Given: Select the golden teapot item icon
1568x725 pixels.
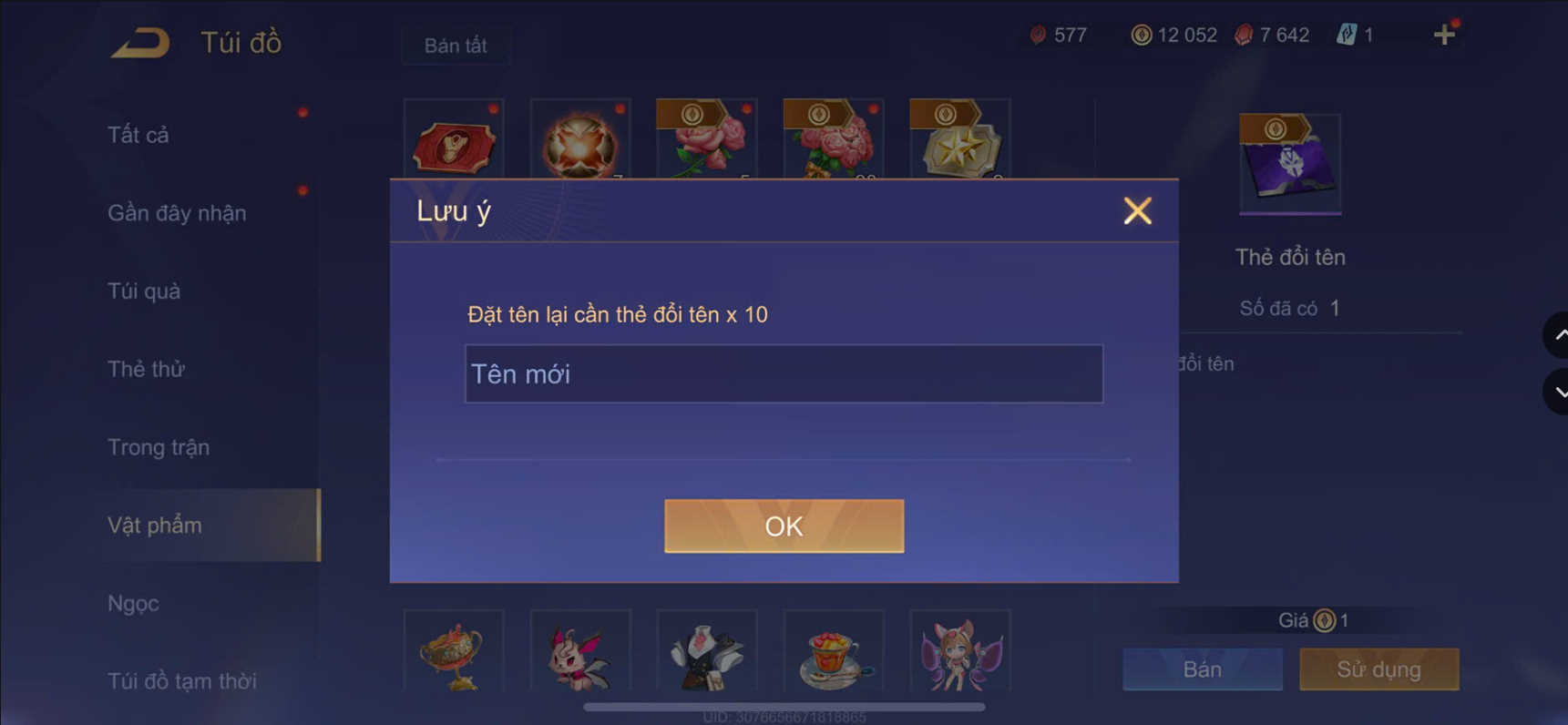Looking at the screenshot, I should click(x=454, y=651).
